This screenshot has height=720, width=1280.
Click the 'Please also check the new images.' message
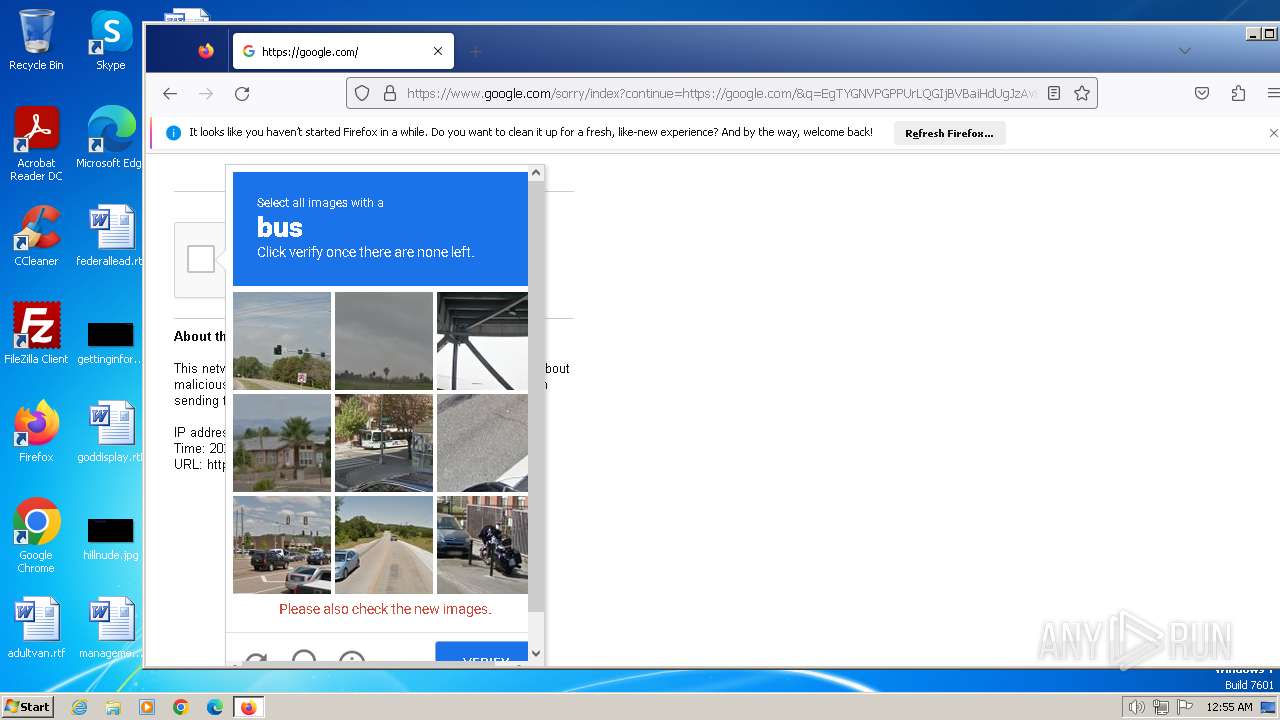click(385, 609)
